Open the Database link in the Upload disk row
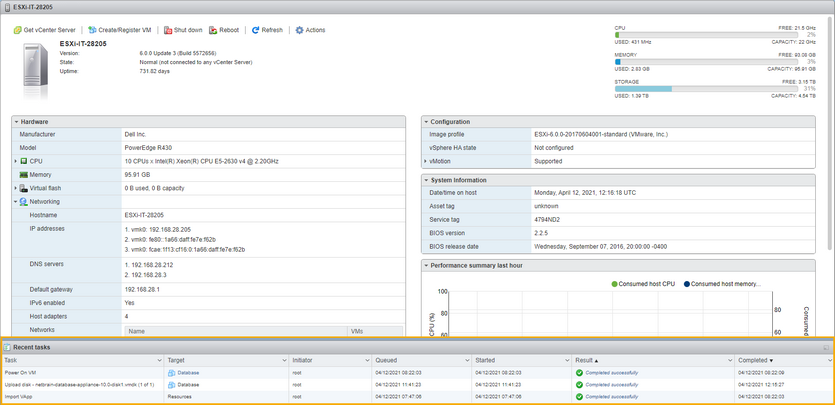835x405 pixels. coord(189,384)
